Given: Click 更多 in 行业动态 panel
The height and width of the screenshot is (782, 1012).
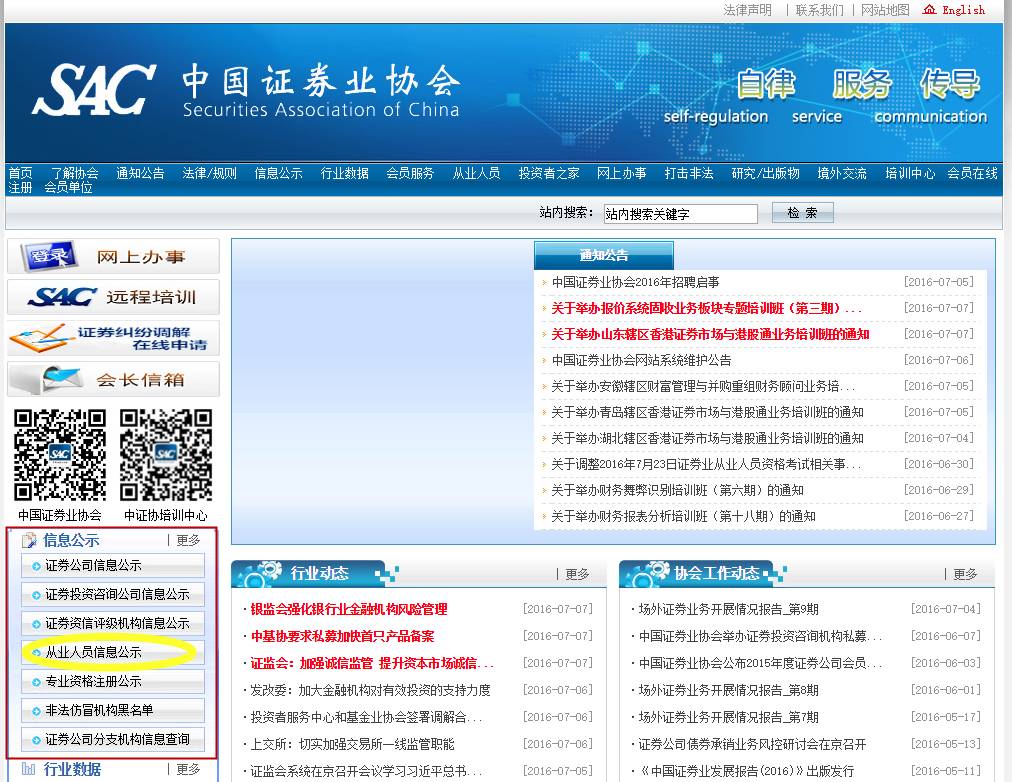Looking at the screenshot, I should click(x=577, y=574).
